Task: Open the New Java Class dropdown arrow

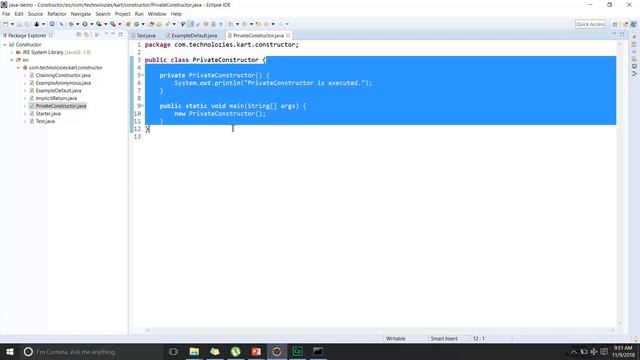Action: [x=143, y=24]
